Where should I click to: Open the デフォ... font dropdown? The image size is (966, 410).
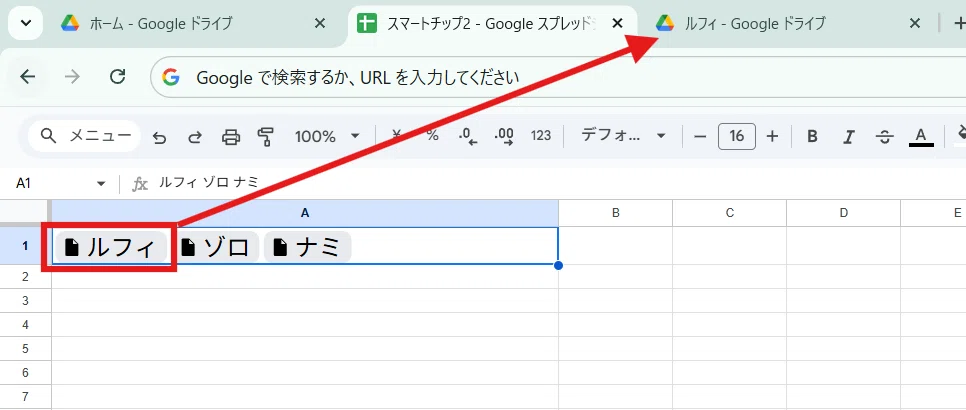tap(623, 136)
